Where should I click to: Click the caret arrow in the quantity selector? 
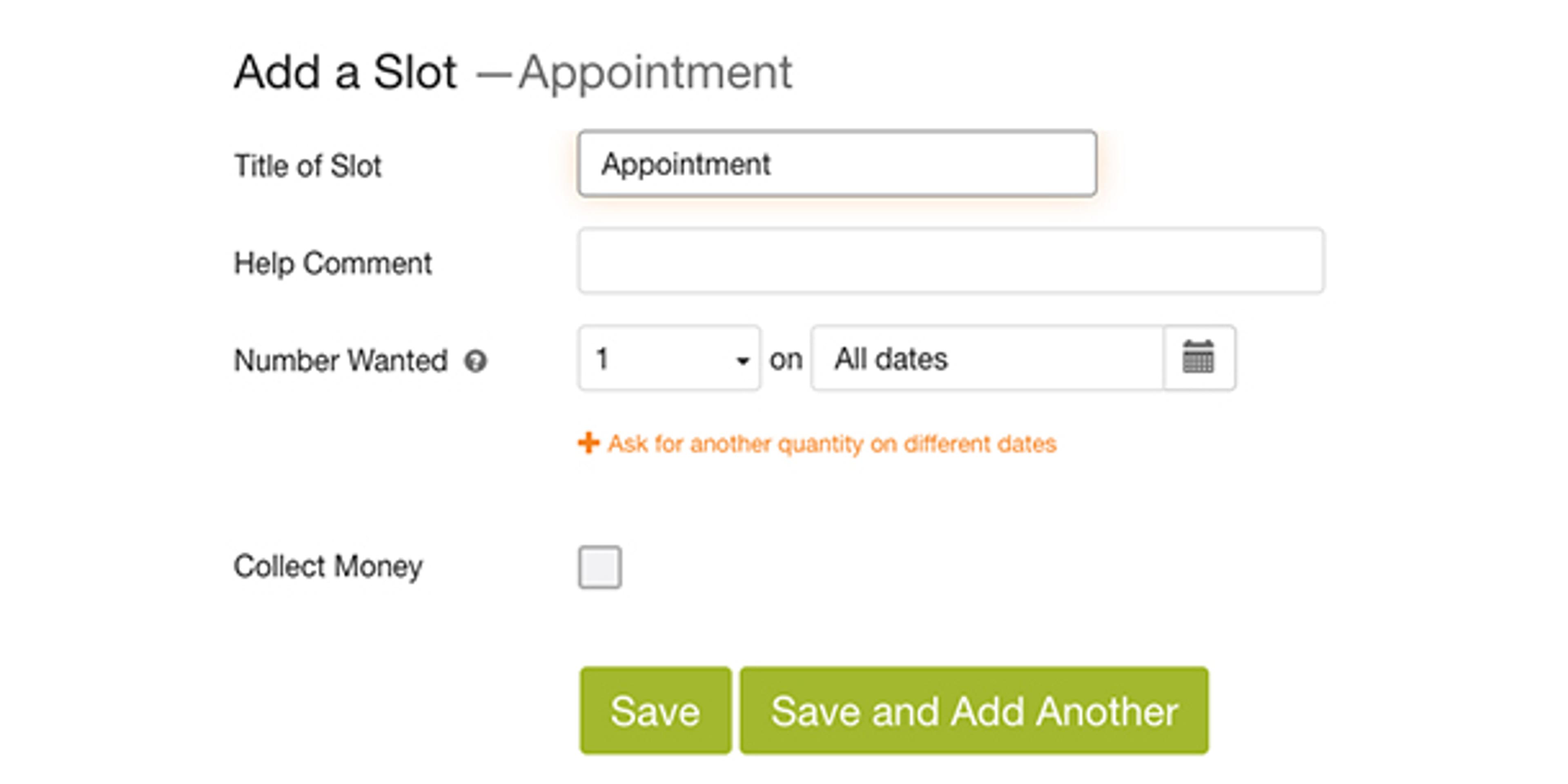pos(742,360)
